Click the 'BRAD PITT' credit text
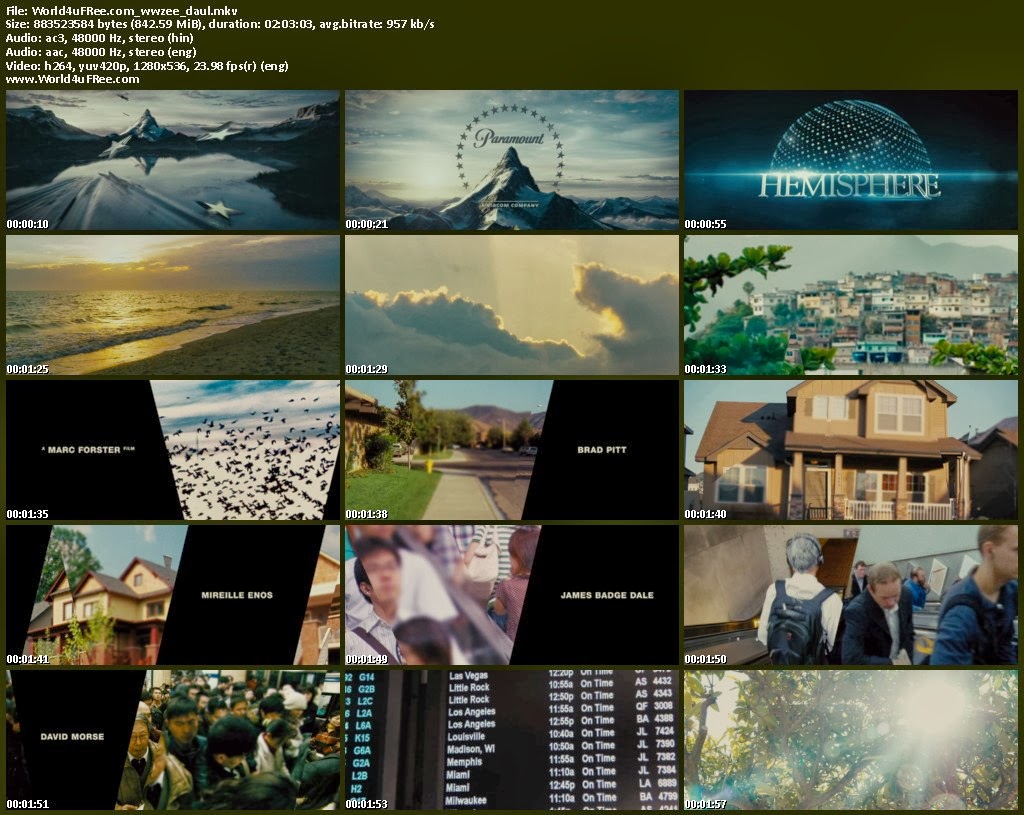The width and height of the screenshot is (1024, 815). [601, 450]
